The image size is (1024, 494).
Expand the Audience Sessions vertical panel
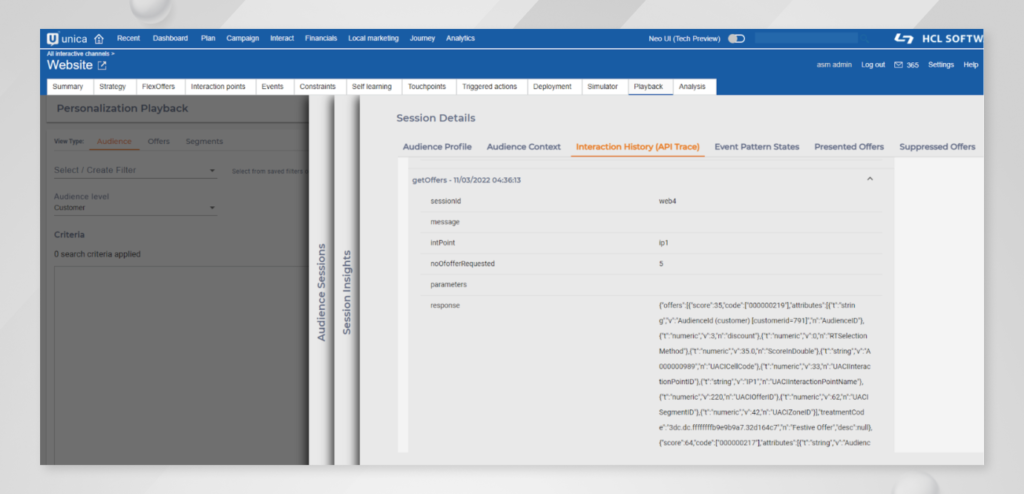pos(321,290)
